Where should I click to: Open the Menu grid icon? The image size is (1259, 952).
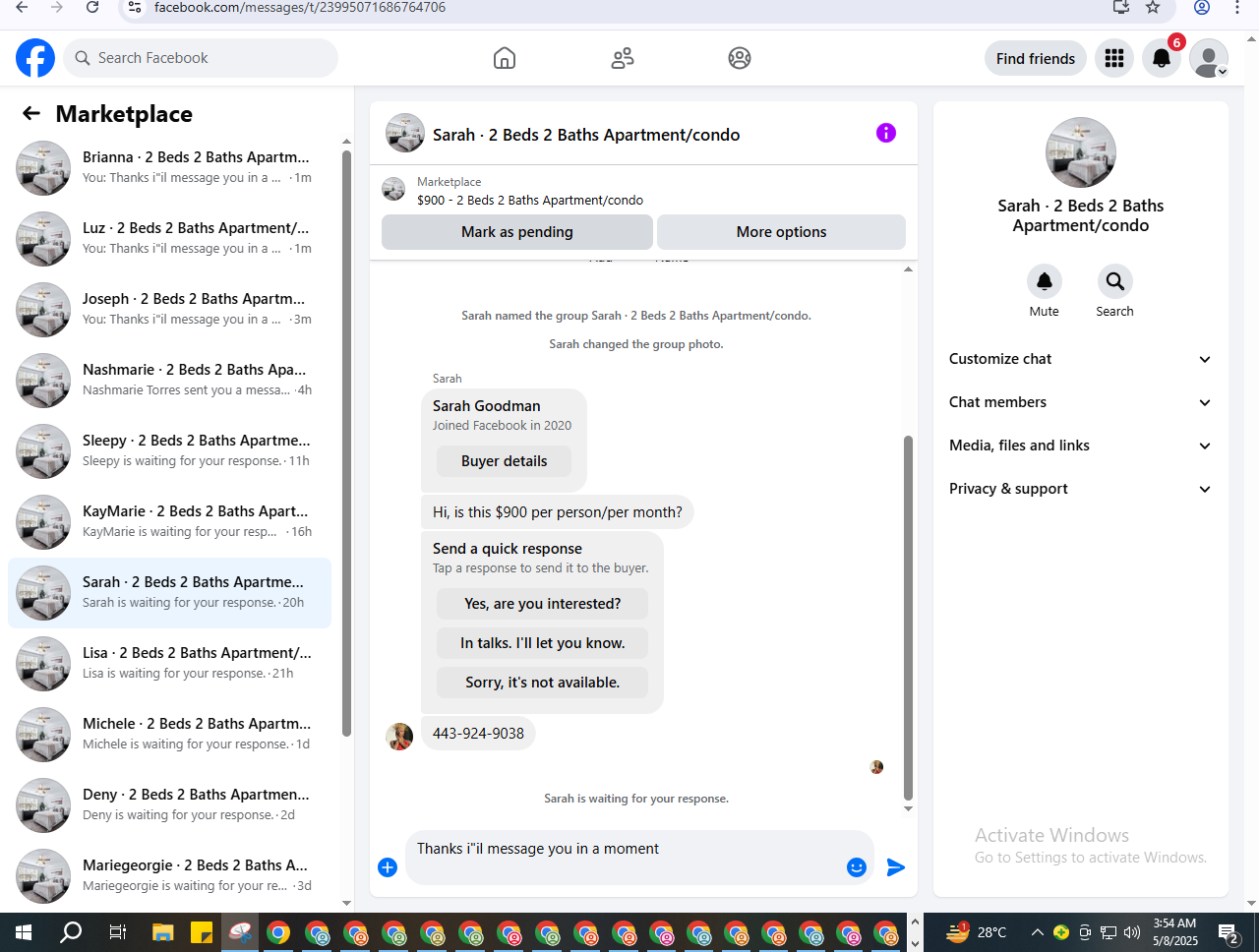(1114, 58)
